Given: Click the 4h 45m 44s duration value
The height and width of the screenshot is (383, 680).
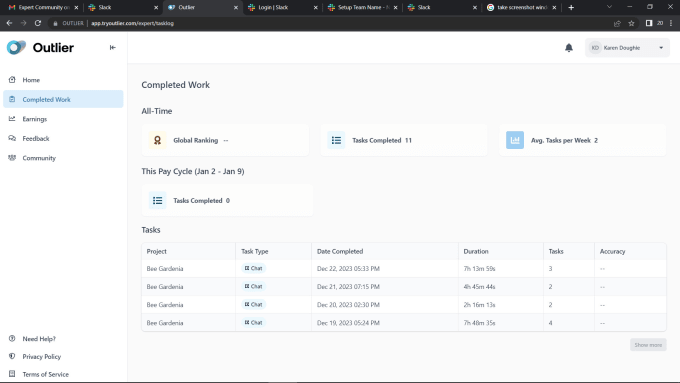Looking at the screenshot, I should (479, 287).
